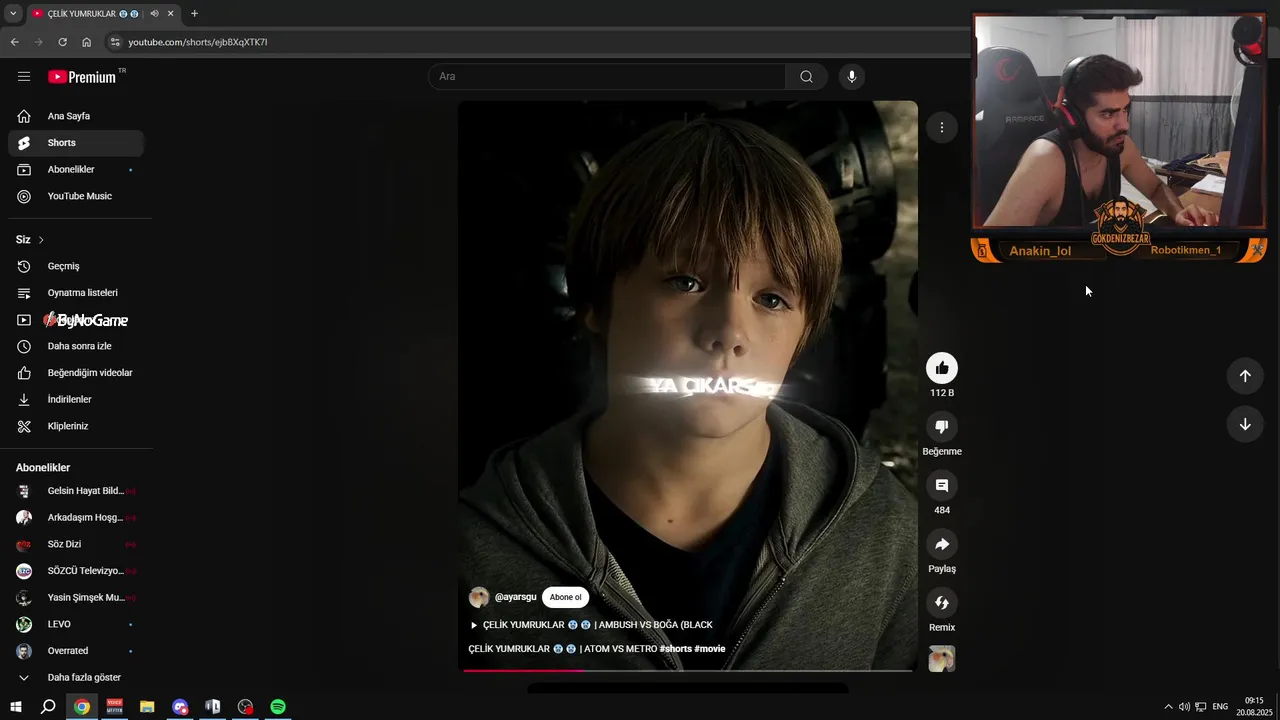Click the youtube.com address bar URL
The height and width of the screenshot is (720, 1280).
[198, 42]
